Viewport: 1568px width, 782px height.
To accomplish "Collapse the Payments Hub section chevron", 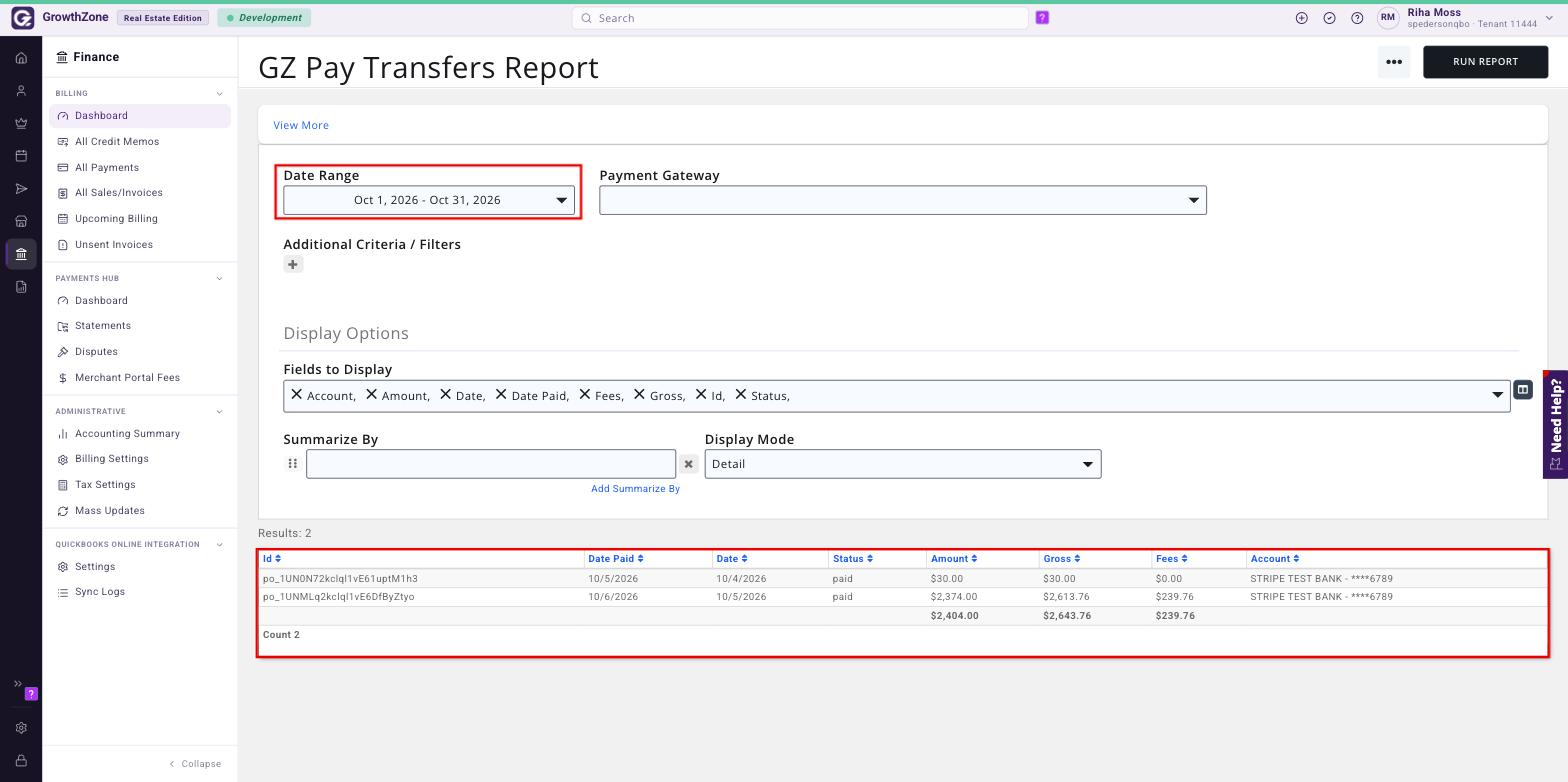I will (x=220, y=278).
